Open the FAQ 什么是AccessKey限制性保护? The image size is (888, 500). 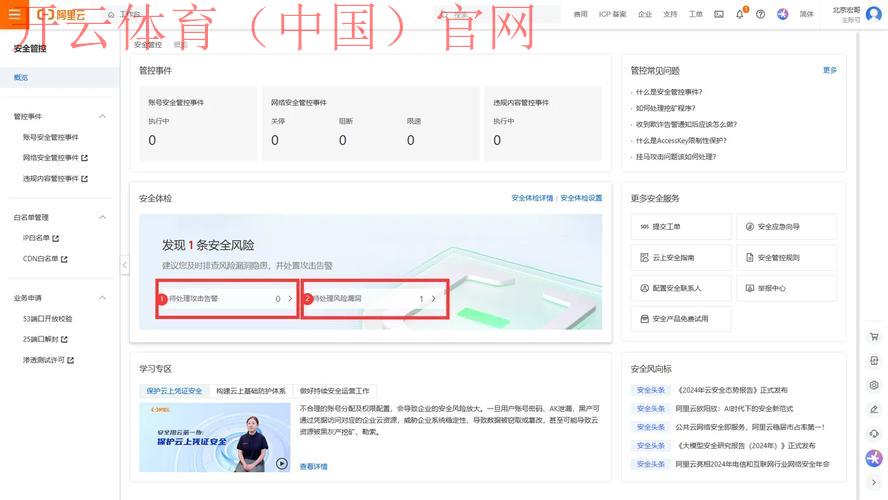coord(681,140)
